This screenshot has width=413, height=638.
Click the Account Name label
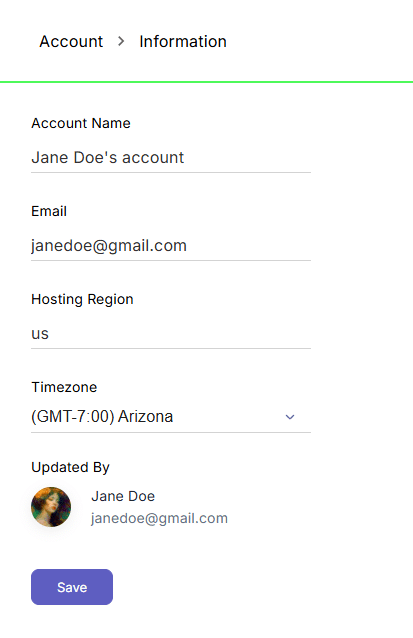click(x=81, y=123)
